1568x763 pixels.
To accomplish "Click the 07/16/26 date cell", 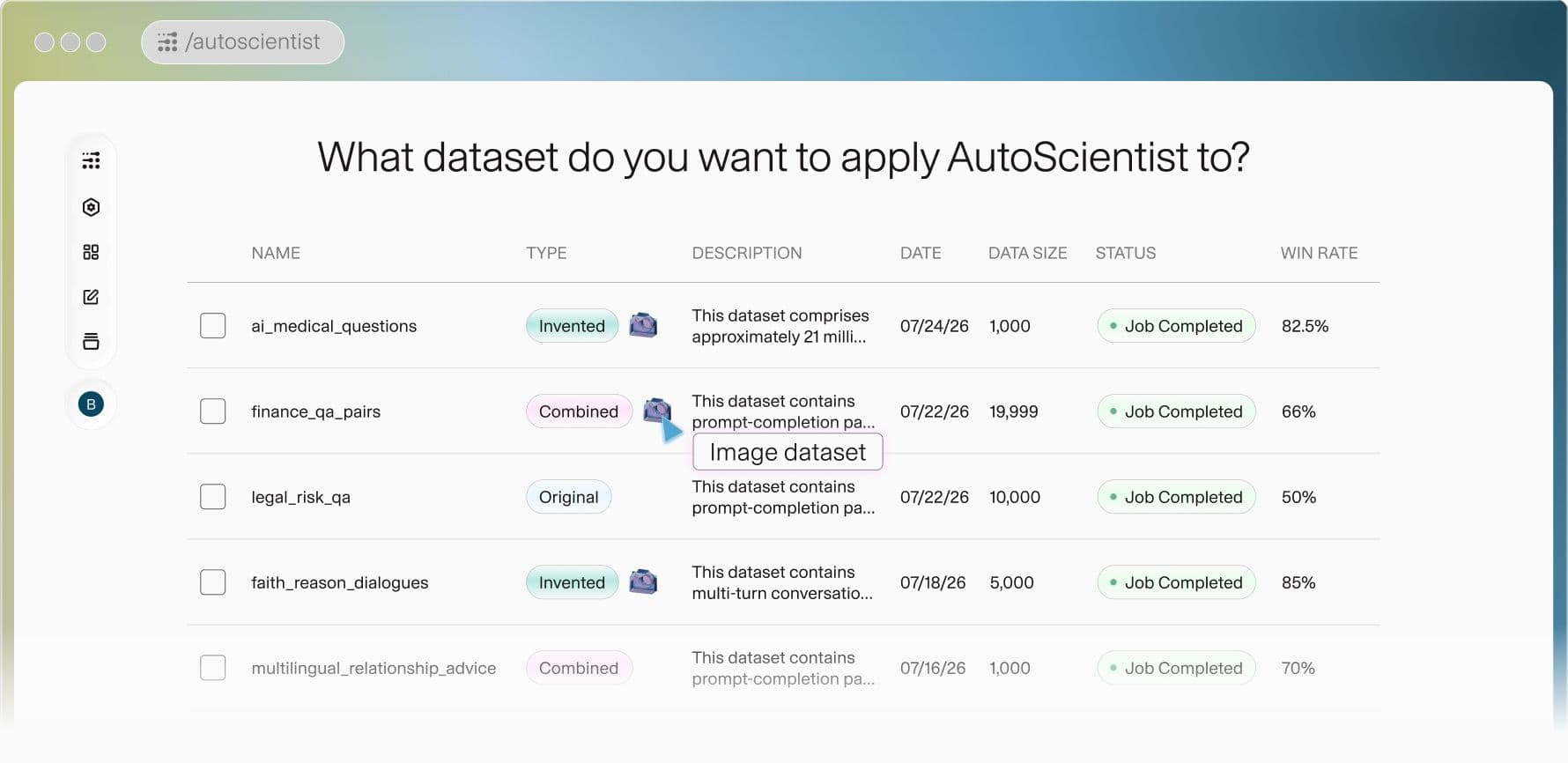I will (x=933, y=668).
